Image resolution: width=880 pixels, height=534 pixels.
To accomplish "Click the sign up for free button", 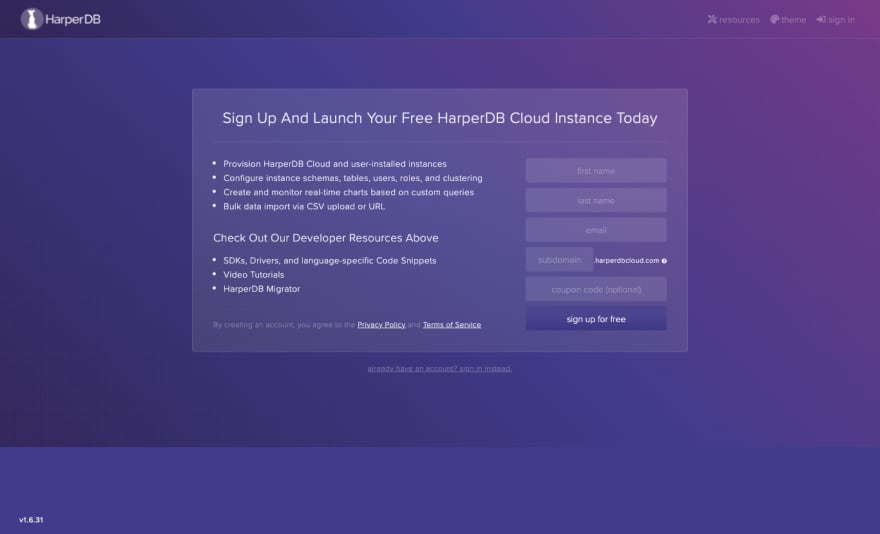I will pos(596,319).
